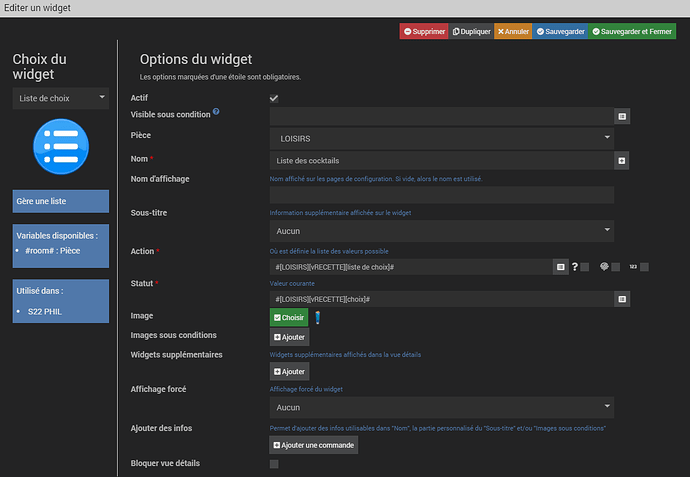Click the small image preview beside Choisir
690x477 pixels.
317,318
